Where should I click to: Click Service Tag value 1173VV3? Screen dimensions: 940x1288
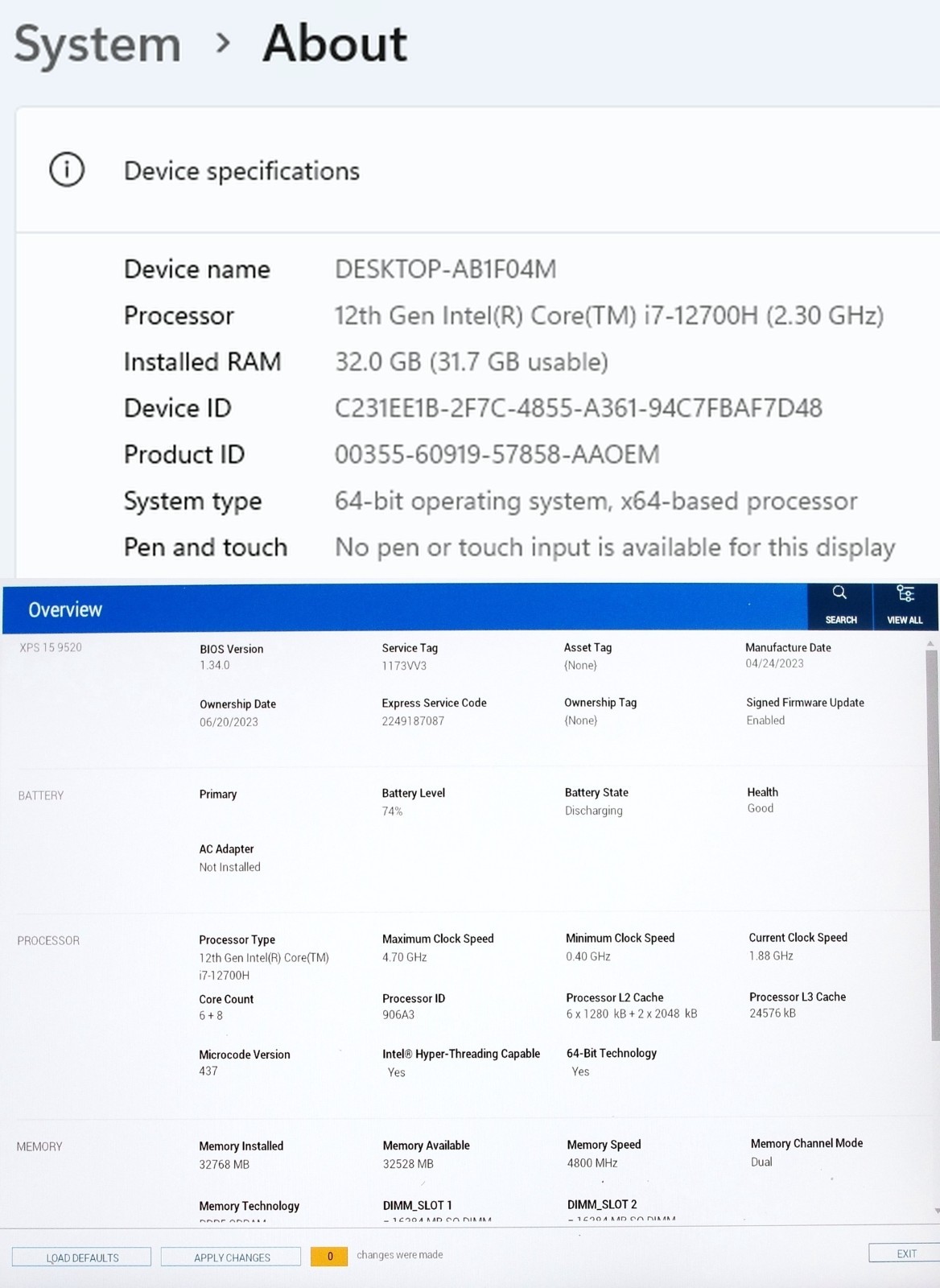point(404,666)
